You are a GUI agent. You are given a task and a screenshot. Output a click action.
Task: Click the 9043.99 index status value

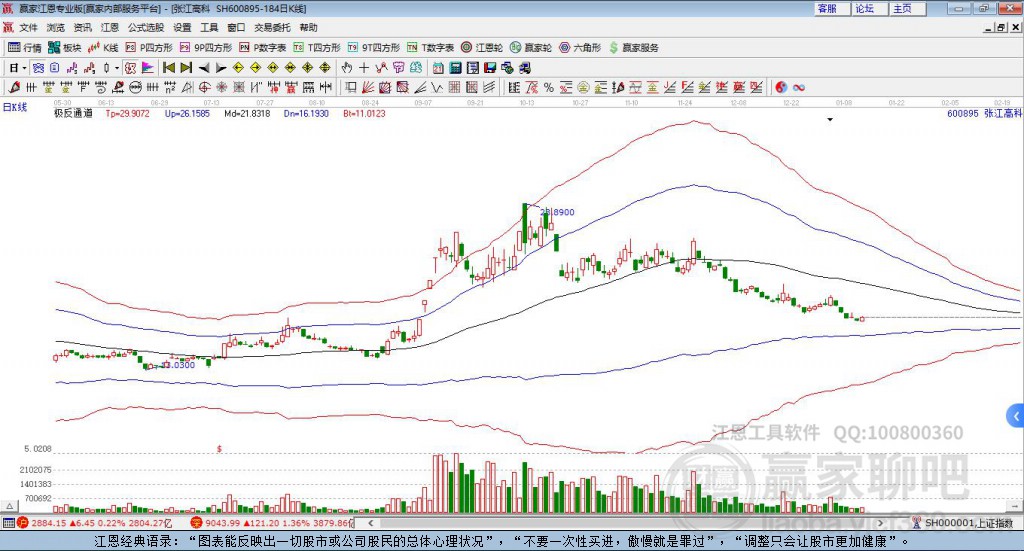(223, 523)
